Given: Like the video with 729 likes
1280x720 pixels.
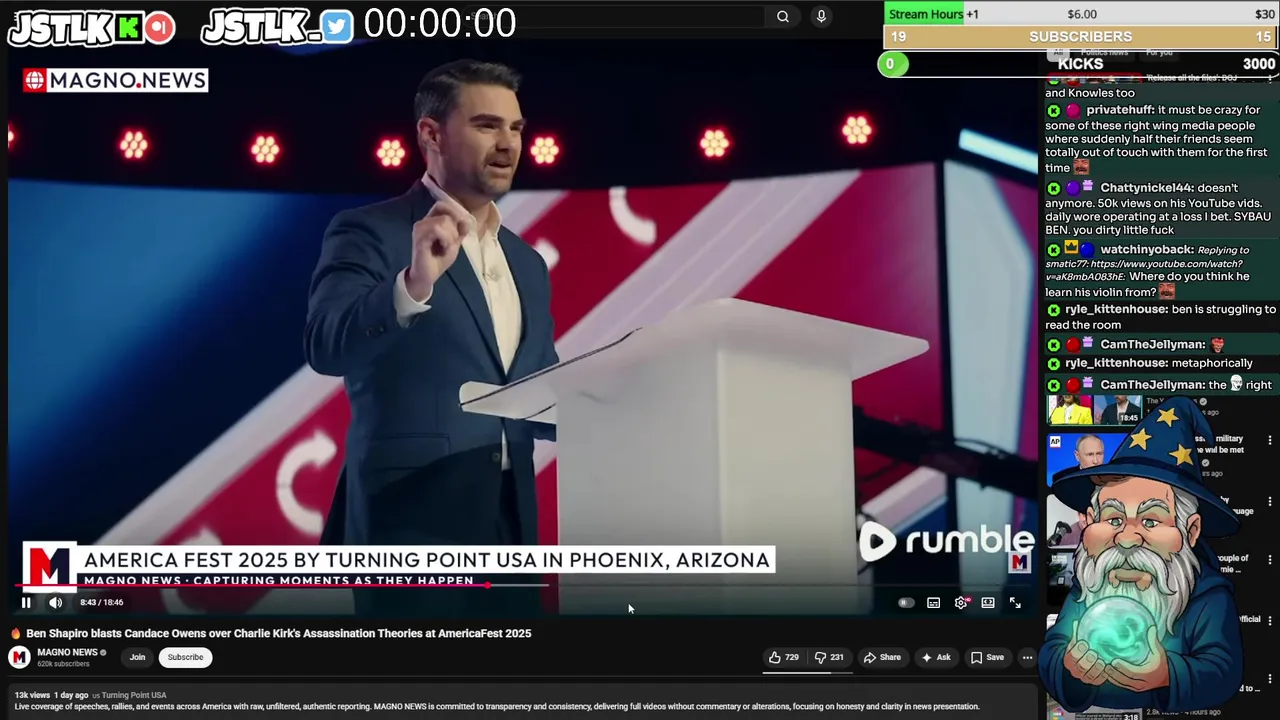Looking at the screenshot, I should [784, 657].
